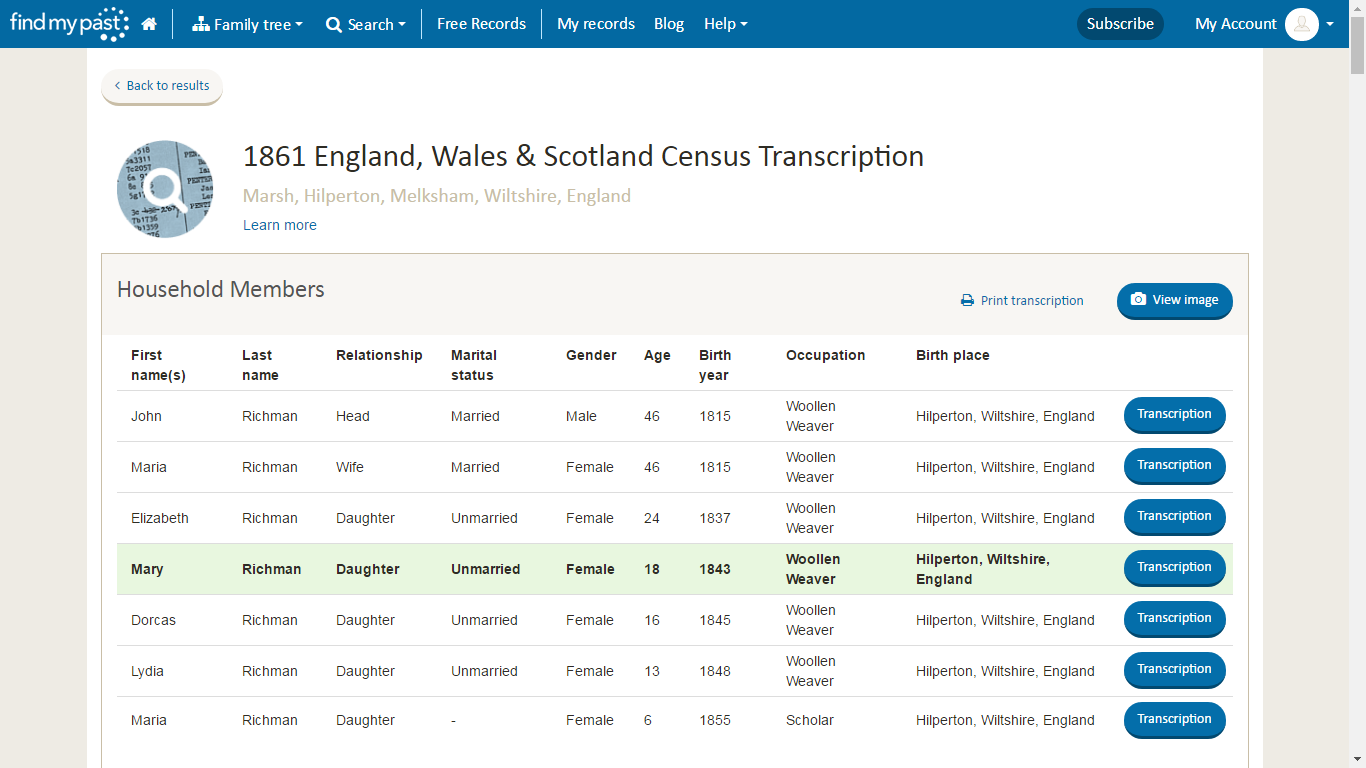Screen dimensions: 1366x768
Task: Open the Help dropdown menu
Action: pyautogui.click(x=725, y=24)
